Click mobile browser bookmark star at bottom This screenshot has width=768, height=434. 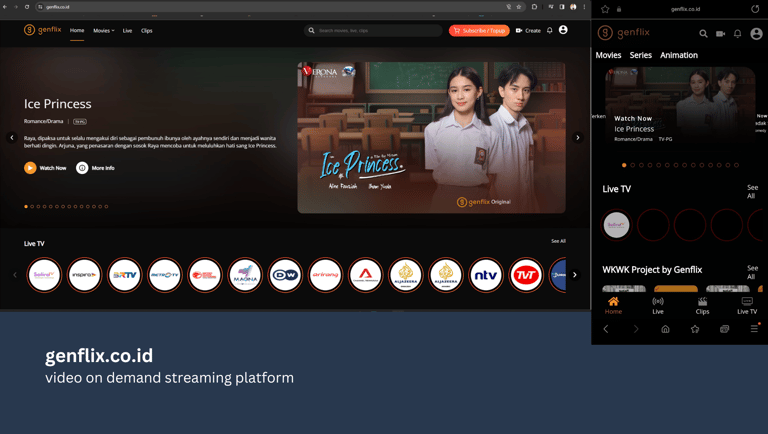[x=695, y=329]
